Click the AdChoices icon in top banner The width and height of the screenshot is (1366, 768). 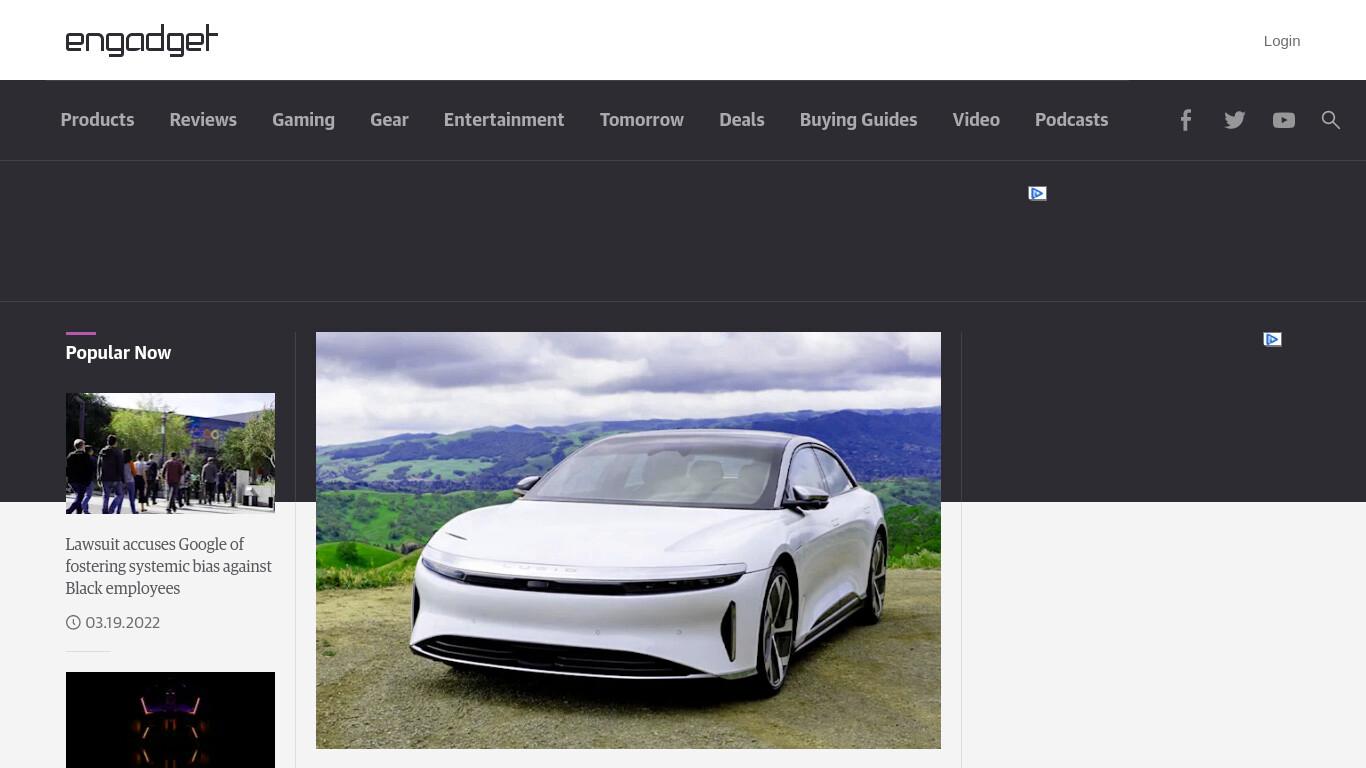pos(1037,193)
